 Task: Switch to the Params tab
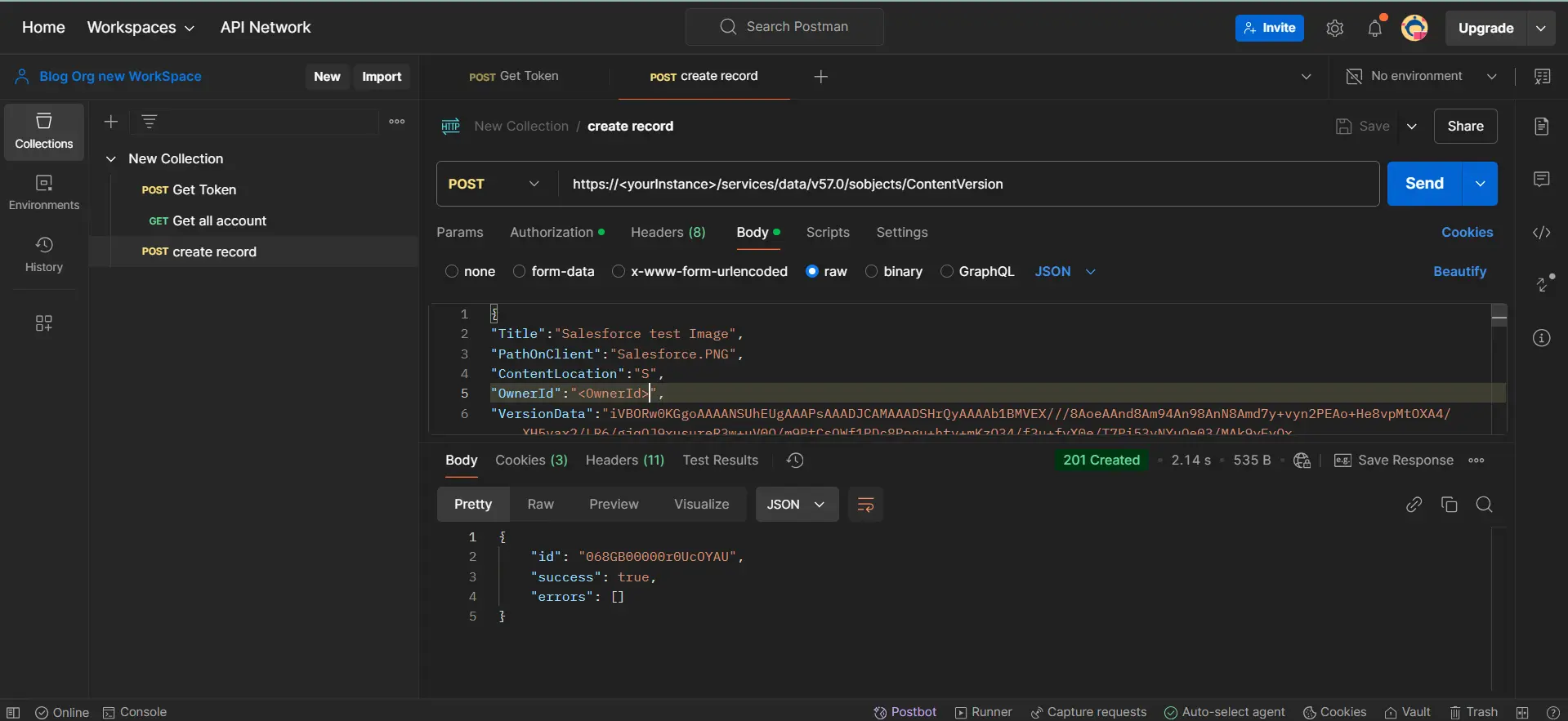tap(460, 233)
